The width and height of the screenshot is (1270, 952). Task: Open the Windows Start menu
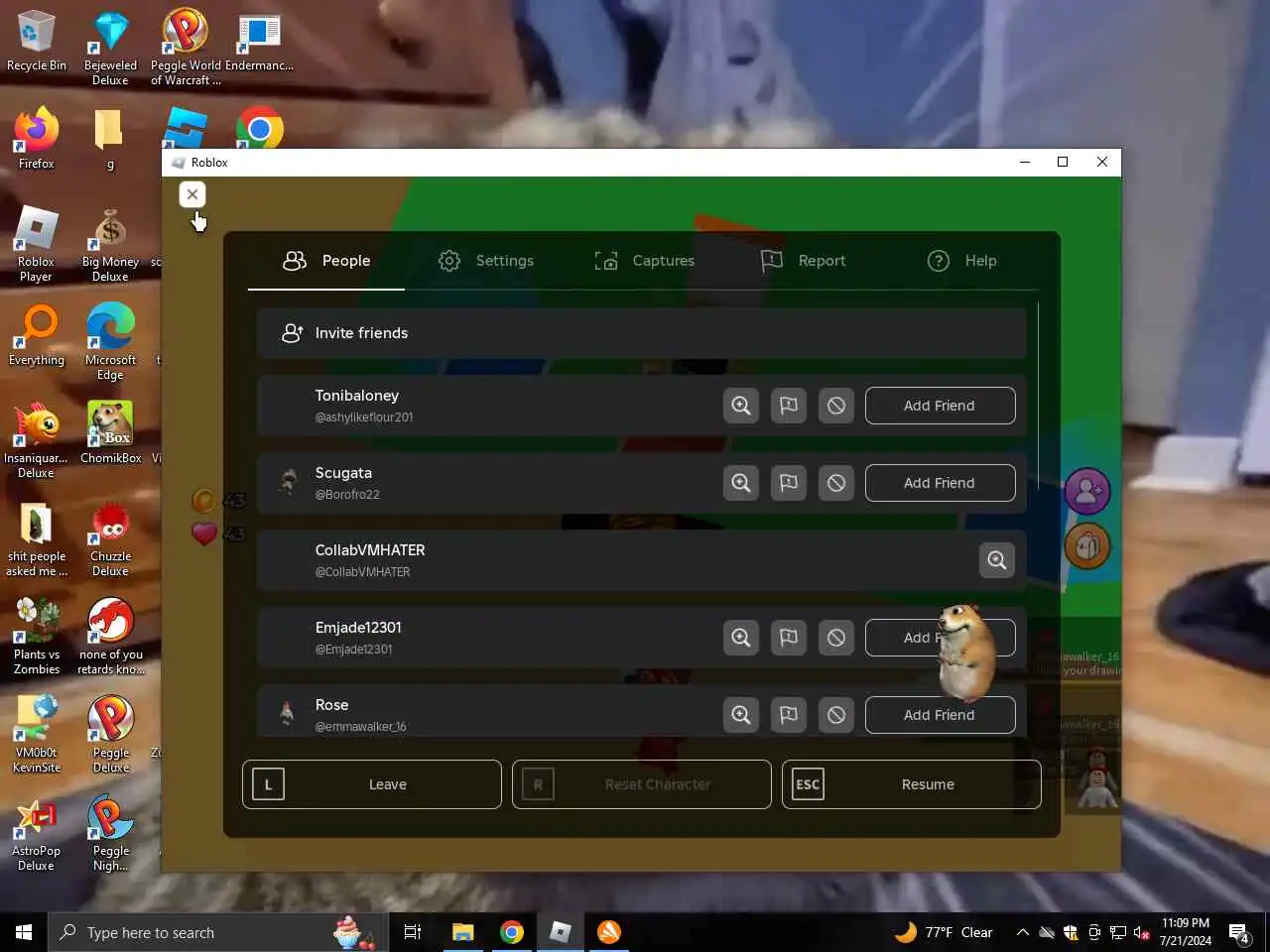click(x=24, y=932)
